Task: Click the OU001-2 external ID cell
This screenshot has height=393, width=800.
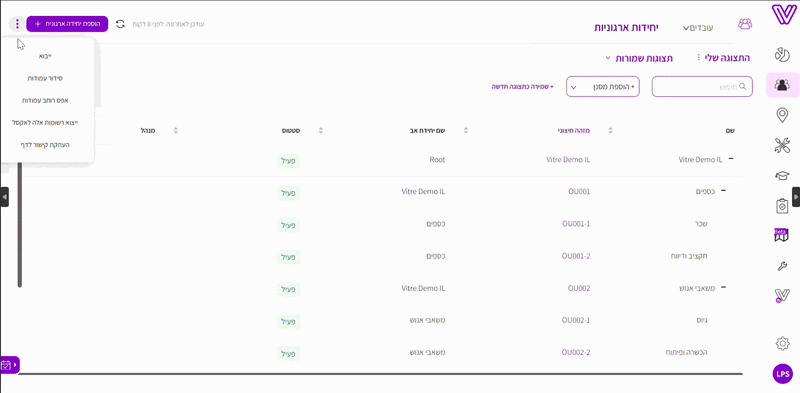Action: click(x=576, y=256)
